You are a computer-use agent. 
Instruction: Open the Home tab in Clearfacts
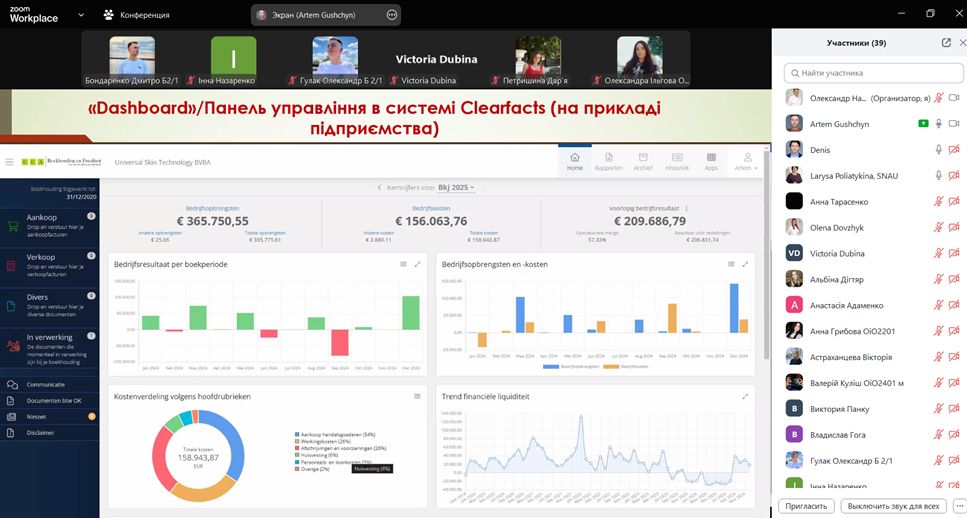click(575, 162)
